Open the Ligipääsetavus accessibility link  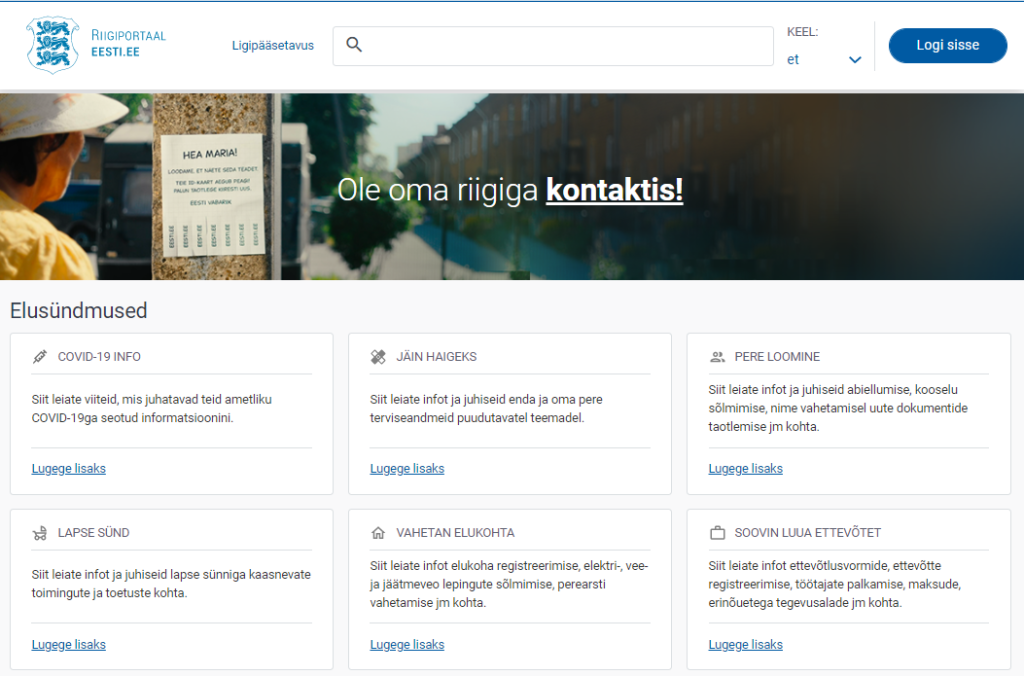click(273, 46)
